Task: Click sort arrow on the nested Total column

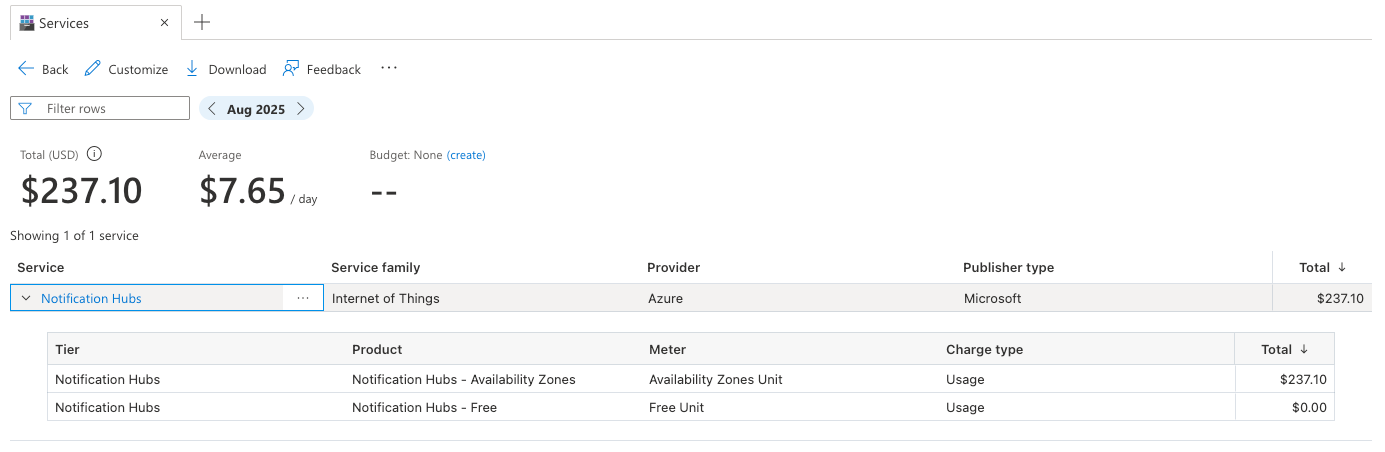Action: pyautogui.click(x=1304, y=349)
